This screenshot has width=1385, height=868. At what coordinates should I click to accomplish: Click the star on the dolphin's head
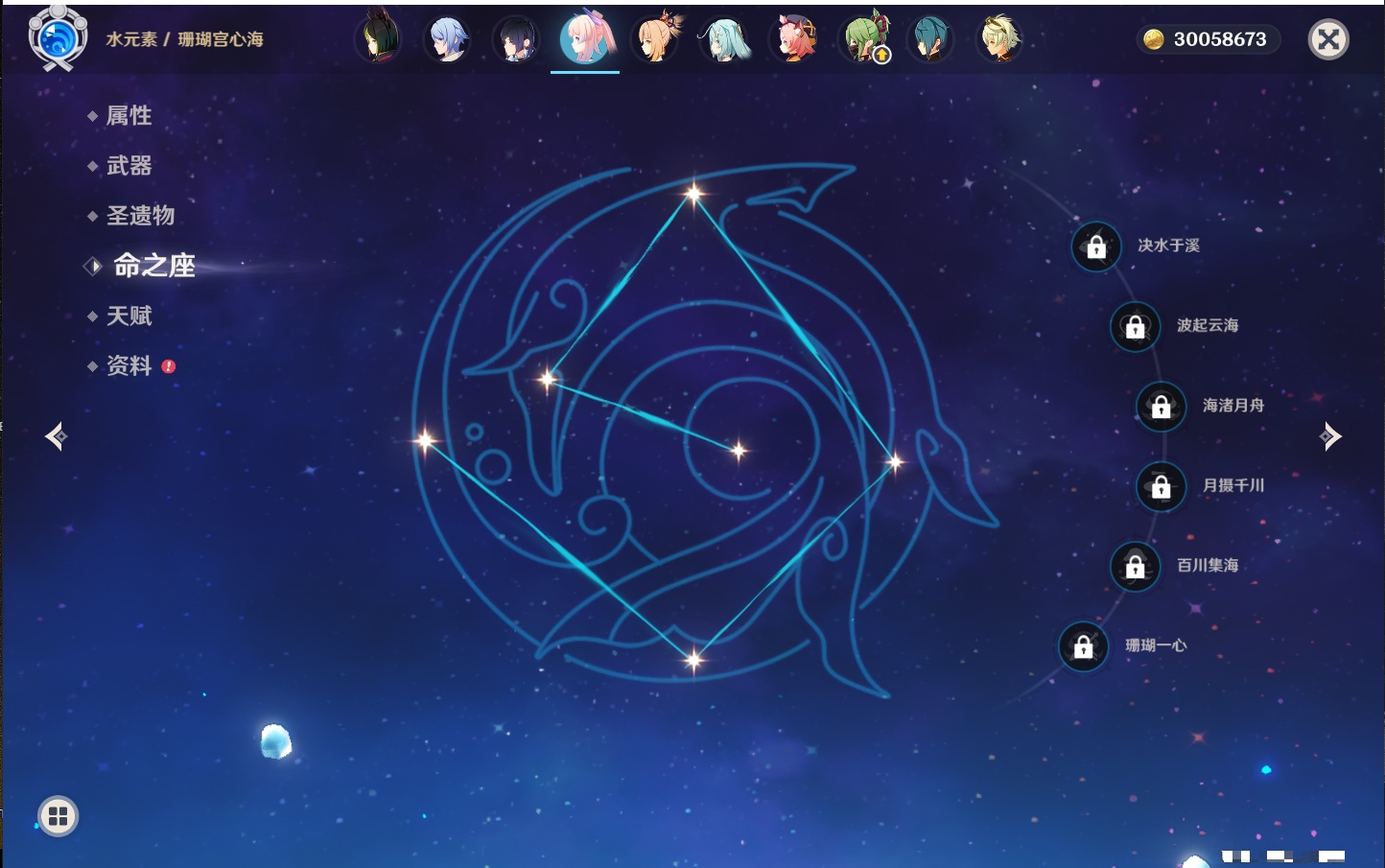[x=548, y=379]
